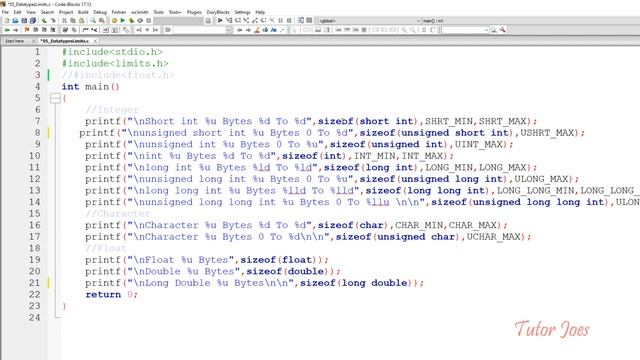Open the Settings menu
The image size is (640, 360).
click(242, 12)
